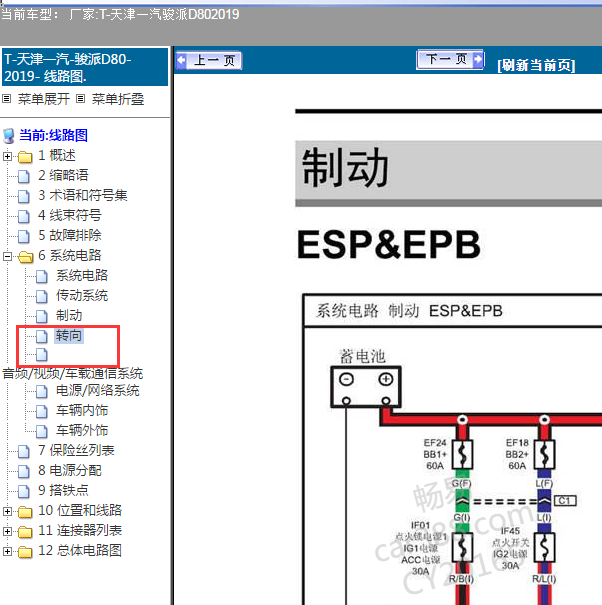Viewport: 602px width, 605px height.
Task: Open 音频/视频/车载通信系统 page
Action: pos(73,373)
